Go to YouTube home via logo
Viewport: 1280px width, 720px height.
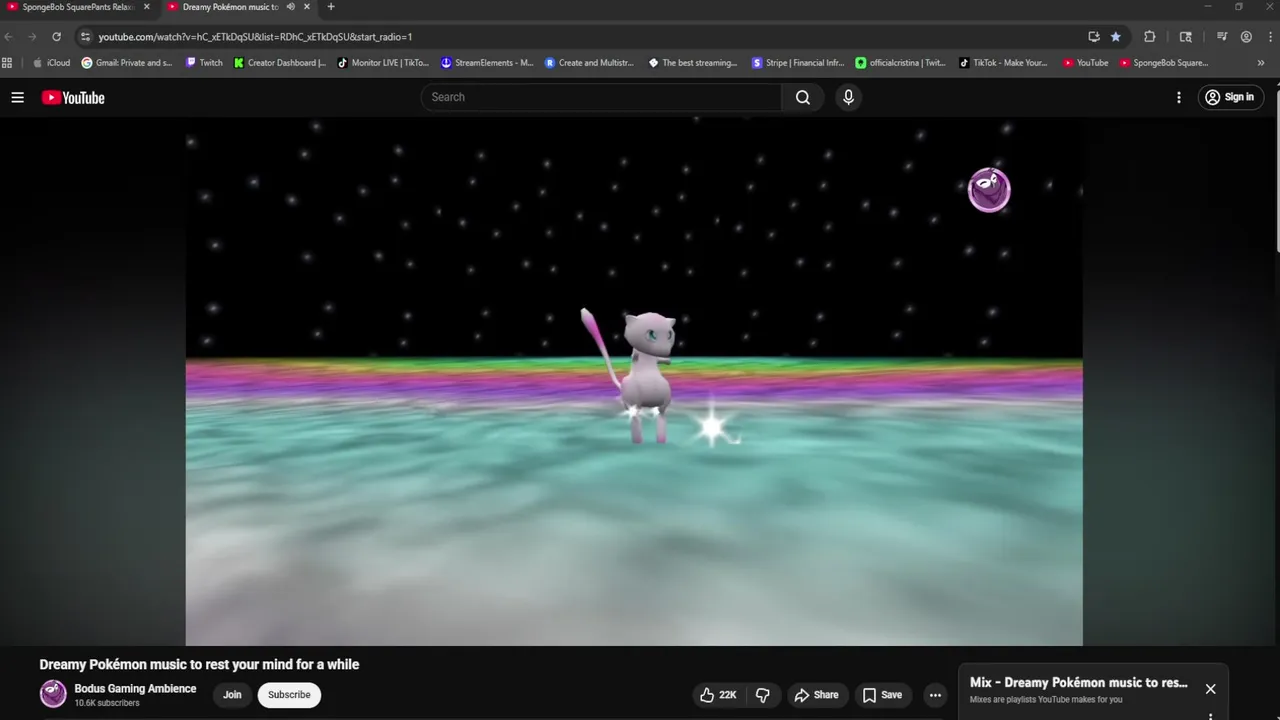pos(73,97)
